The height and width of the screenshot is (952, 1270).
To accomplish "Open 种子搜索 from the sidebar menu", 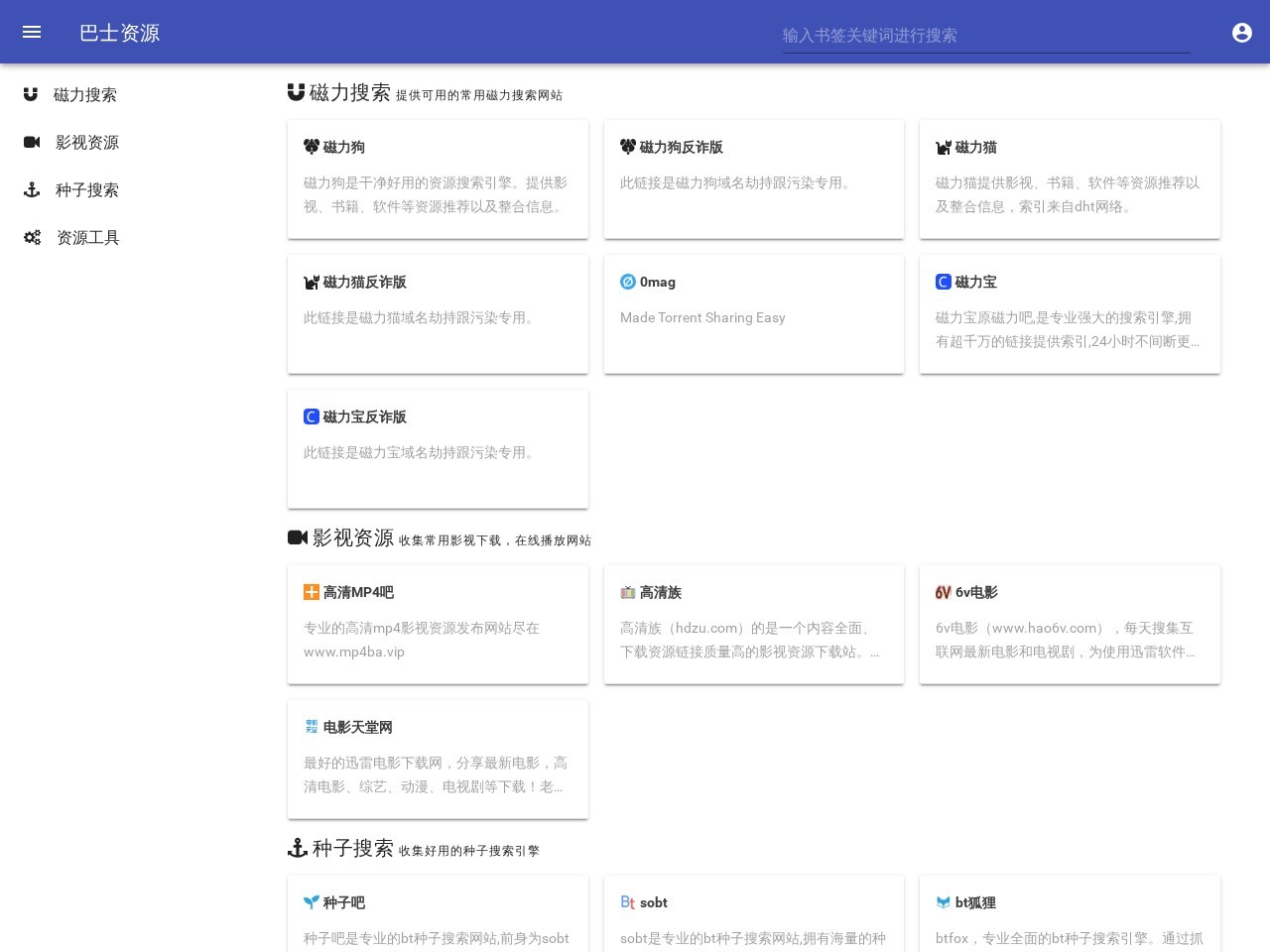I will pyautogui.click(x=87, y=189).
